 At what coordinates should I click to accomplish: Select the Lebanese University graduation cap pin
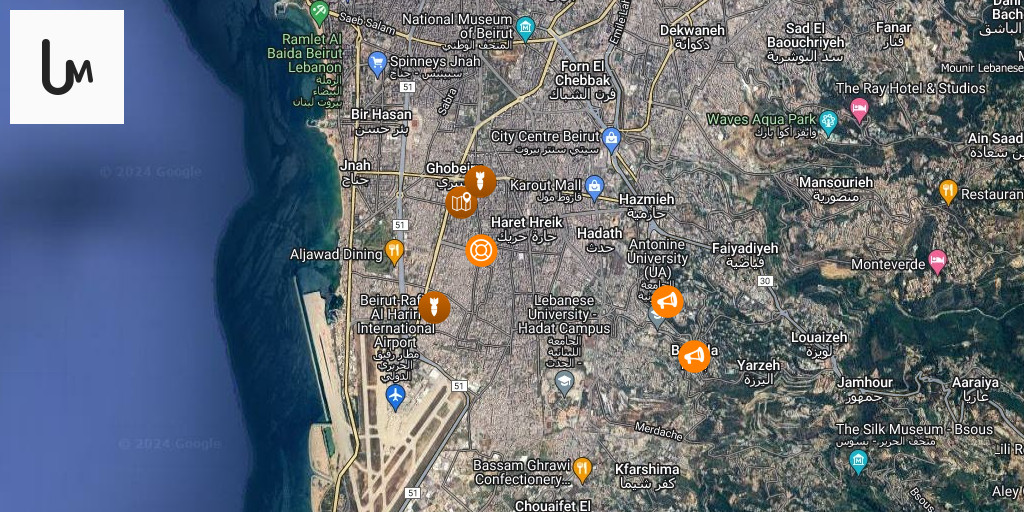tap(564, 383)
